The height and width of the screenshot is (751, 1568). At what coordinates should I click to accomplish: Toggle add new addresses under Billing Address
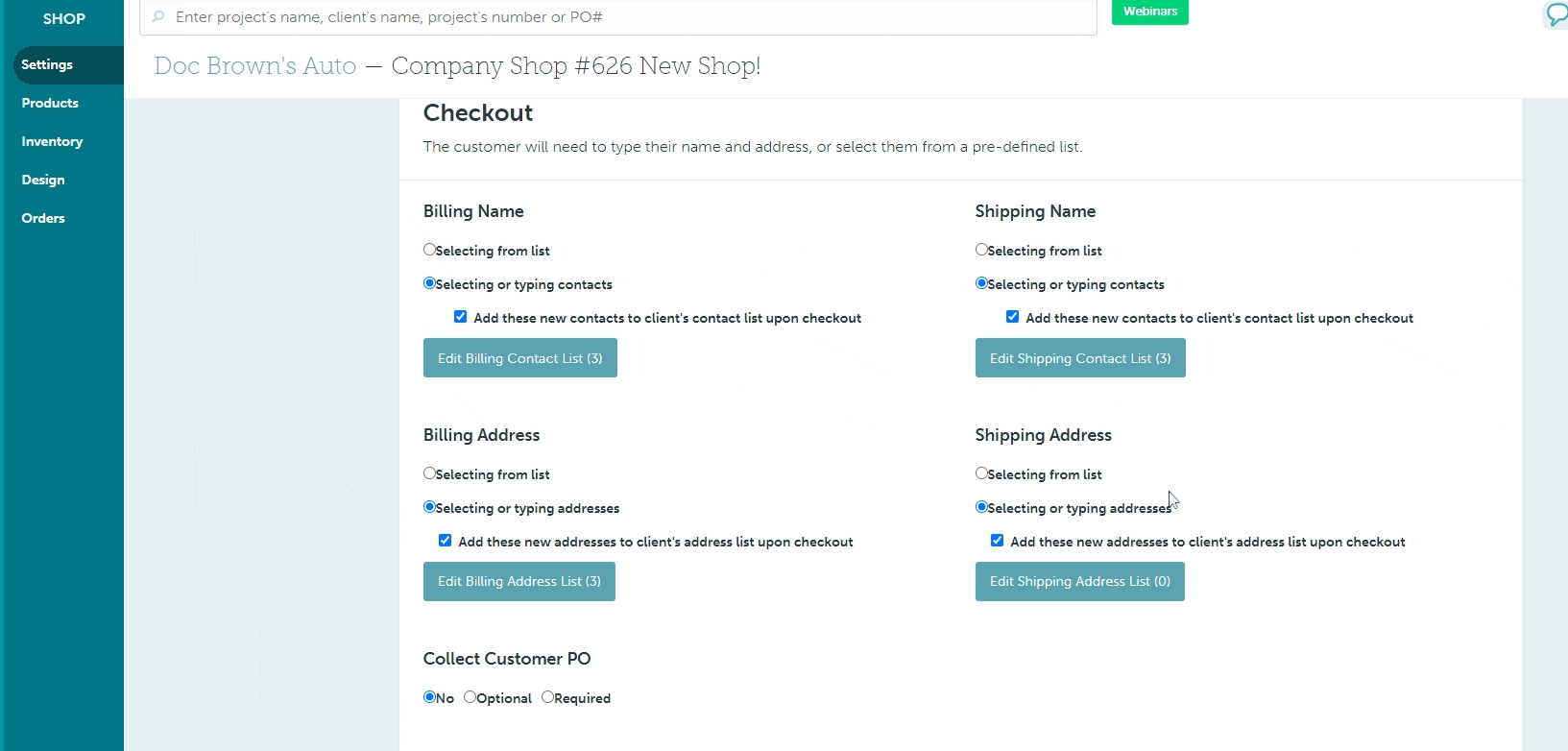tap(446, 541)
